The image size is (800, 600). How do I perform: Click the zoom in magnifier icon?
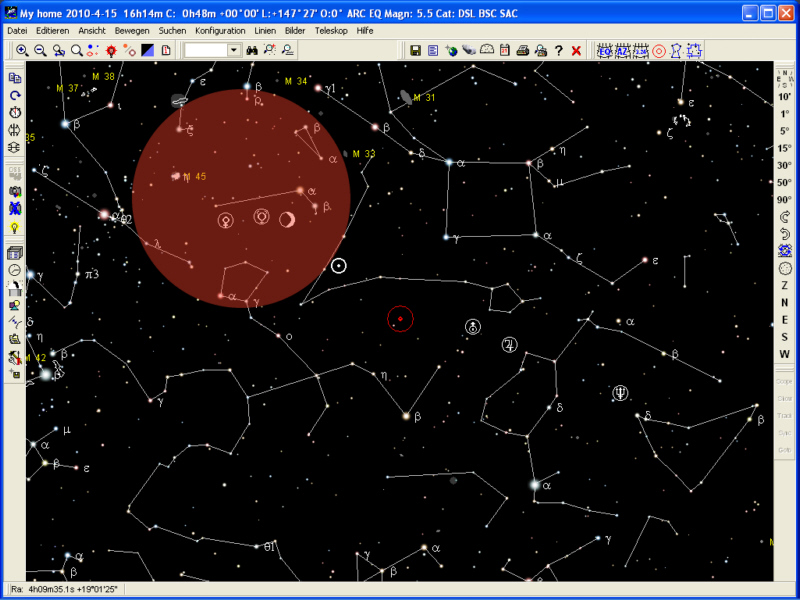(x=22, y=50)
